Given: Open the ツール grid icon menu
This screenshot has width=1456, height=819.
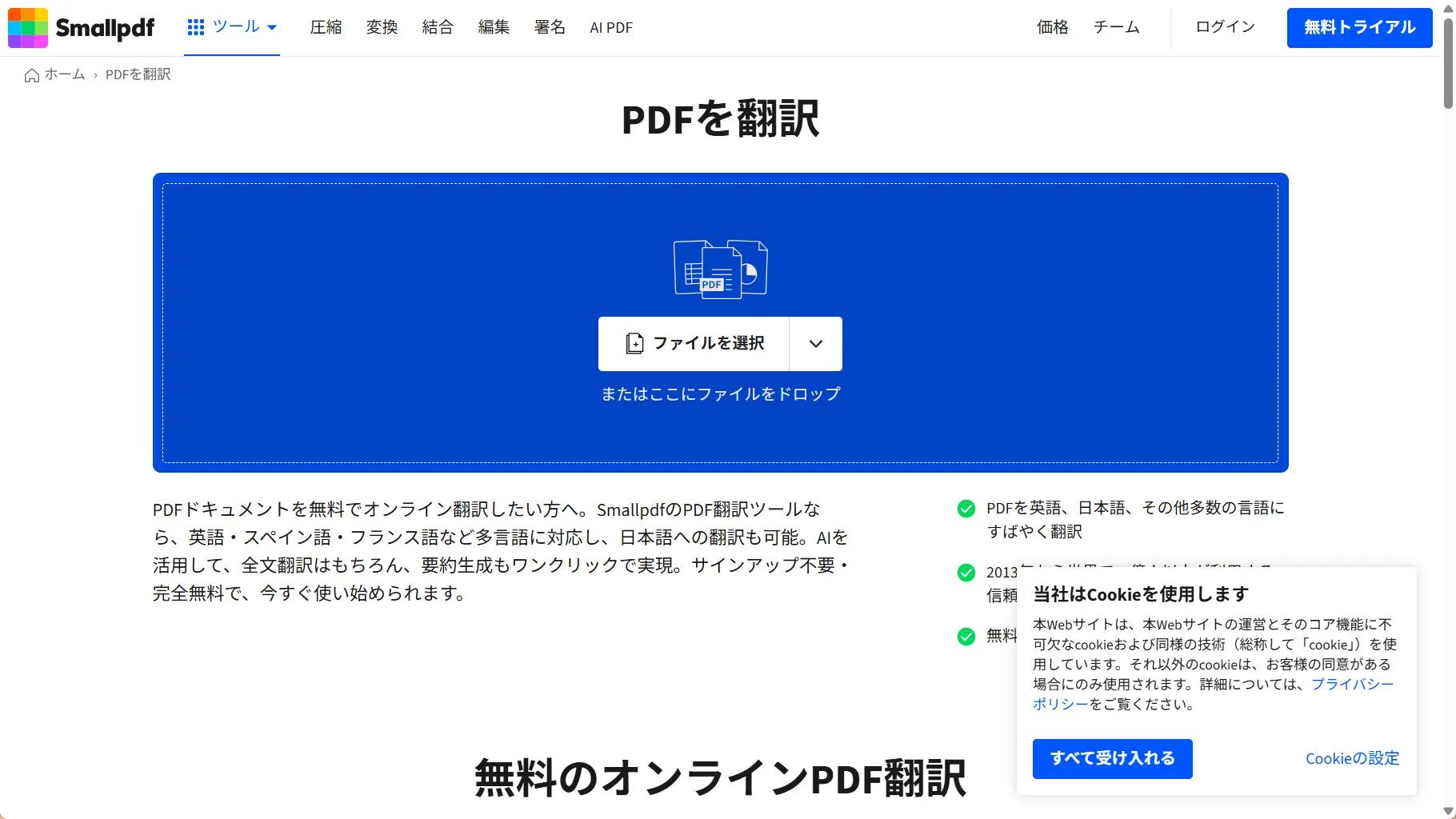Looking at the screenshot, I should (196, 28).
